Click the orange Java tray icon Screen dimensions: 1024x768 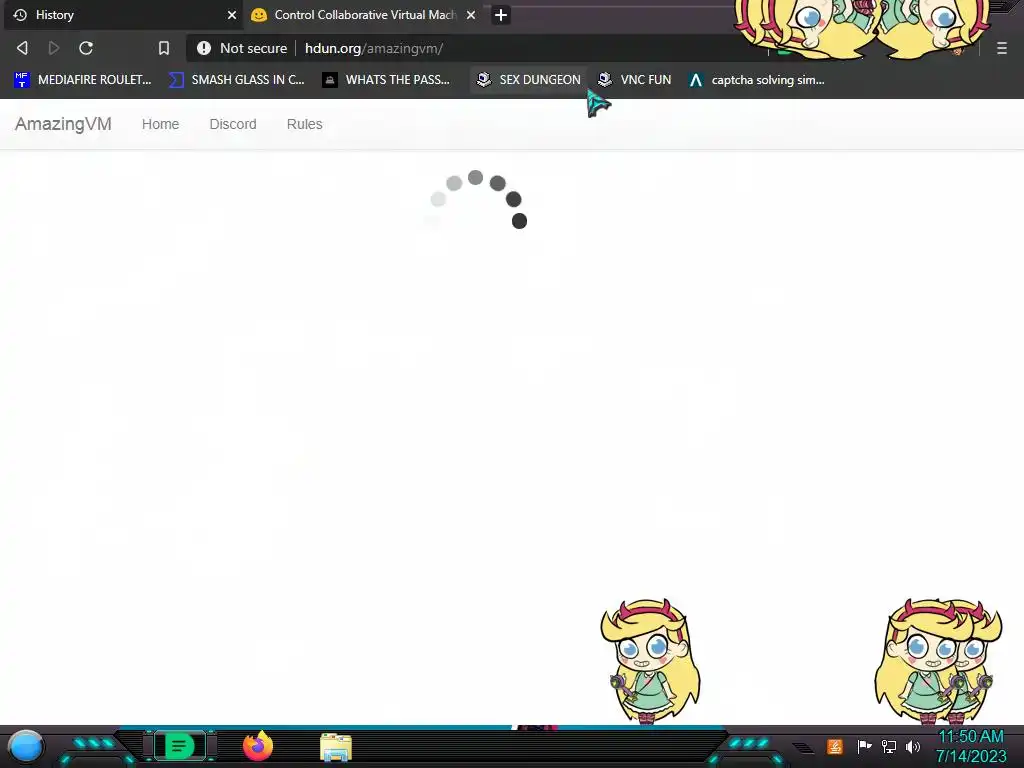(835, 746)
